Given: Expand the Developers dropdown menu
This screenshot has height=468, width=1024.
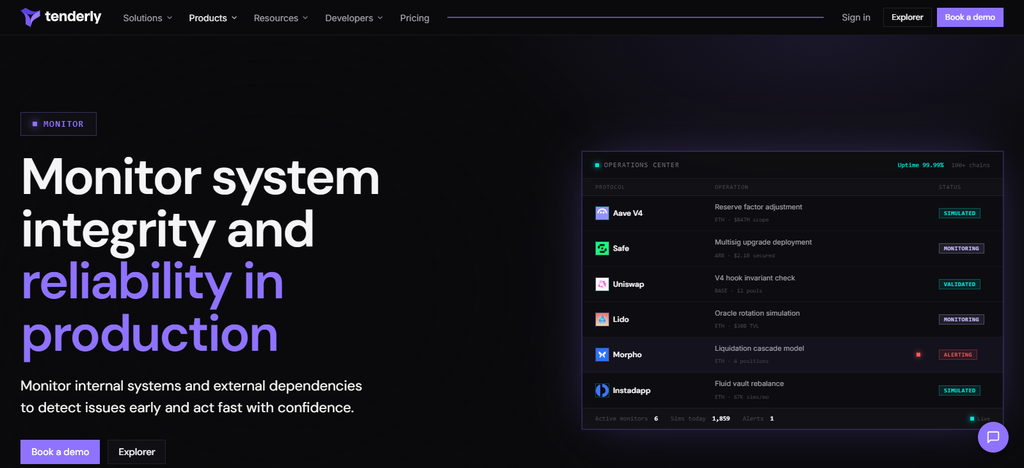Looking at the screenshot, I should (354, 18).
